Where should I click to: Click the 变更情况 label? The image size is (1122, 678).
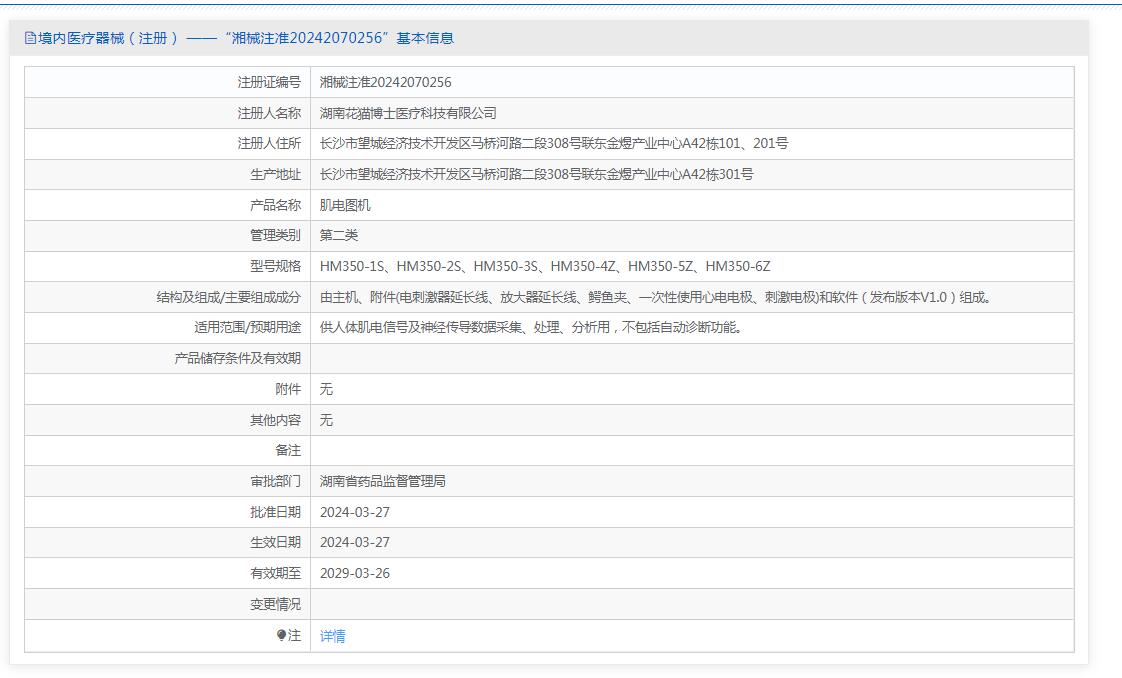[x=275, y=604]
